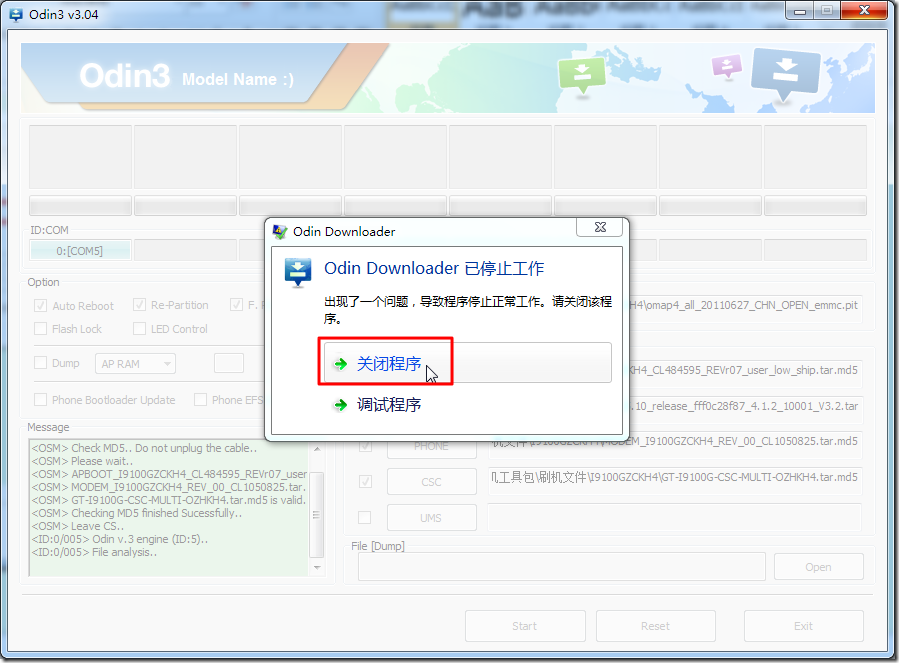Enable the UMS file checkbox
The width and height of the screenshot is (899, 663).
tap(365, 518)
